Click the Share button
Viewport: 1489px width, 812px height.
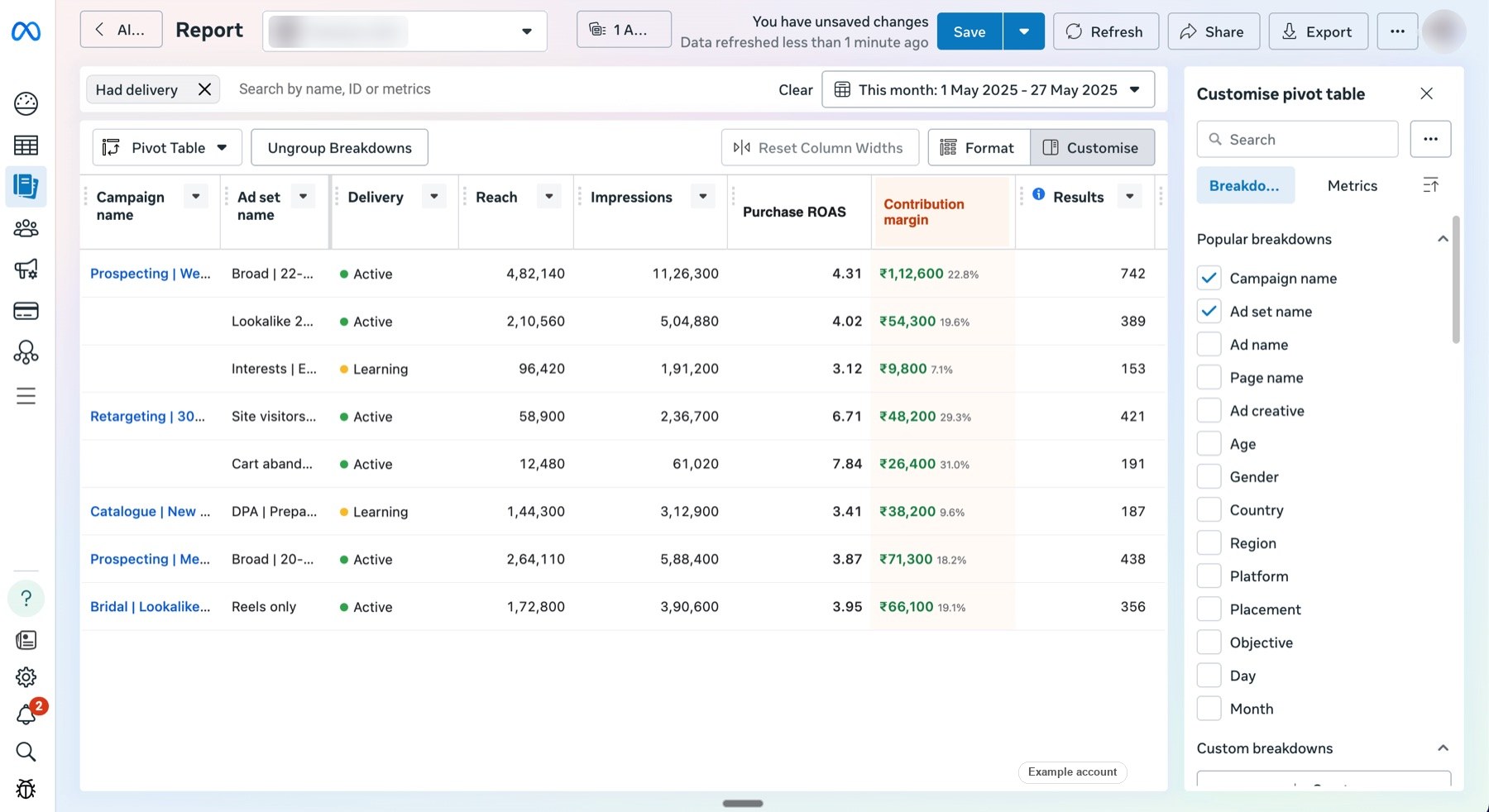(1213, 31)
